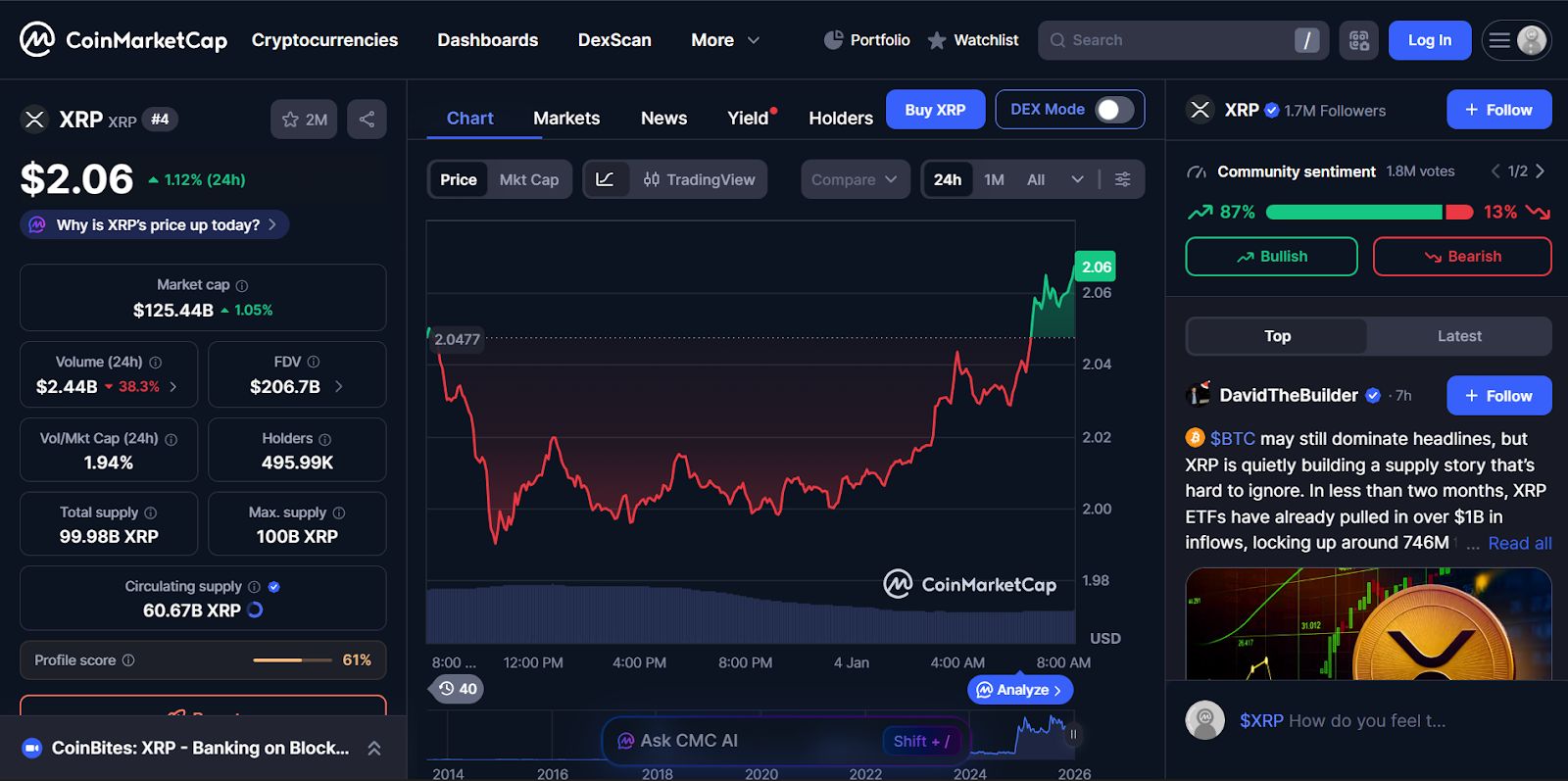
Task: Select the All time range
Action: (x=1036, y=179)
